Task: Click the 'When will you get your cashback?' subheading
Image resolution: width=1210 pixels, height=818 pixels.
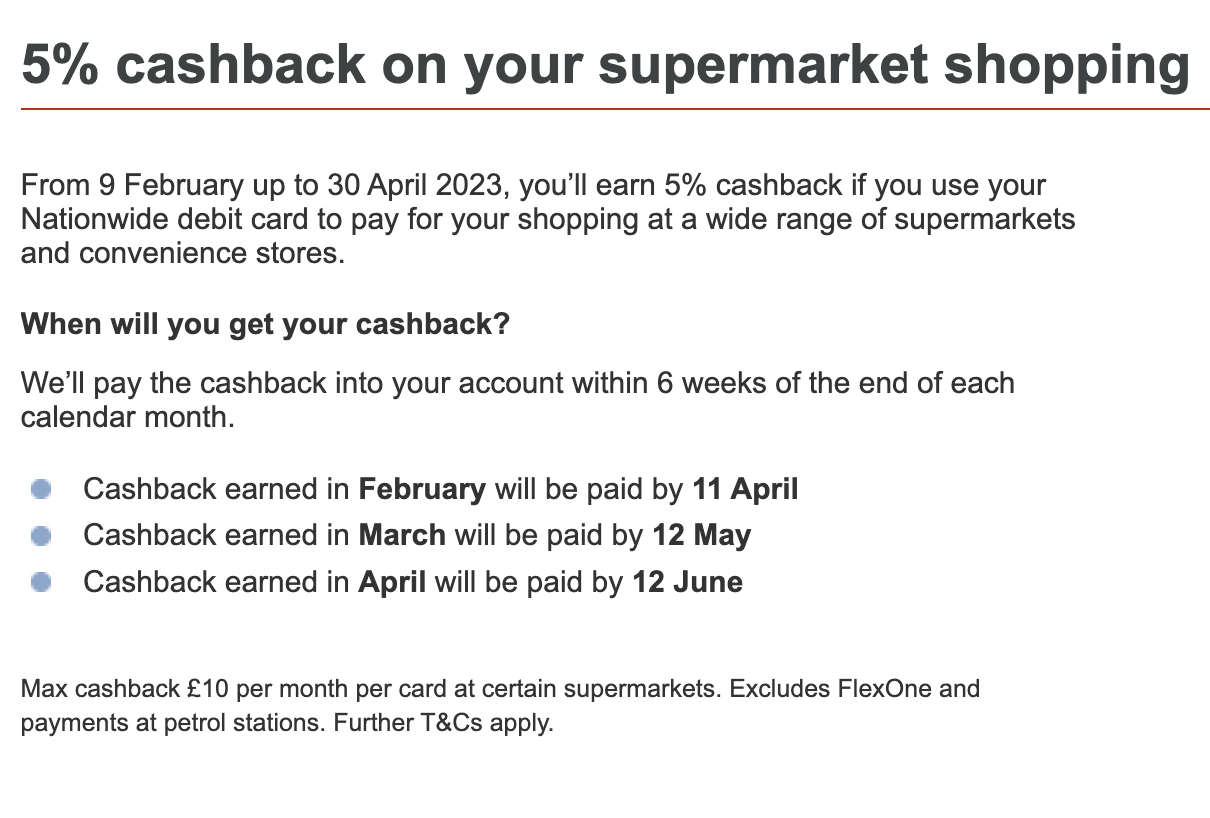Action: tap(265, 325)
